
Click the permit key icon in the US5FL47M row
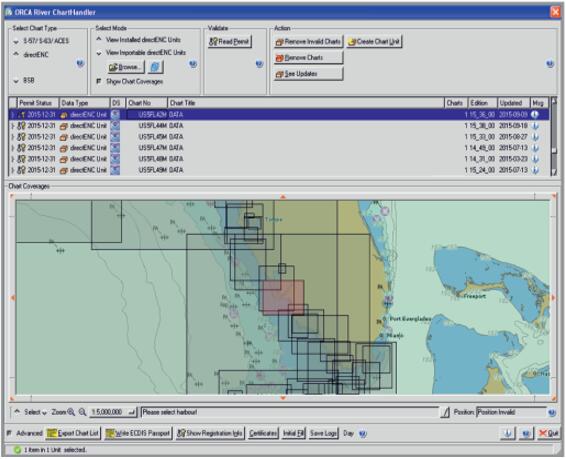[21, 148]
